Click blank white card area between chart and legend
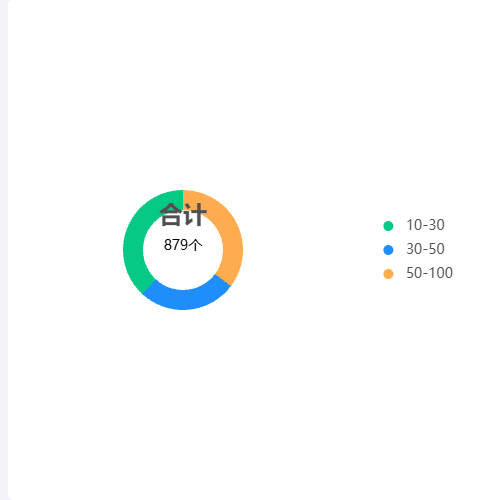The image size is (500, 500). point(310,250)
